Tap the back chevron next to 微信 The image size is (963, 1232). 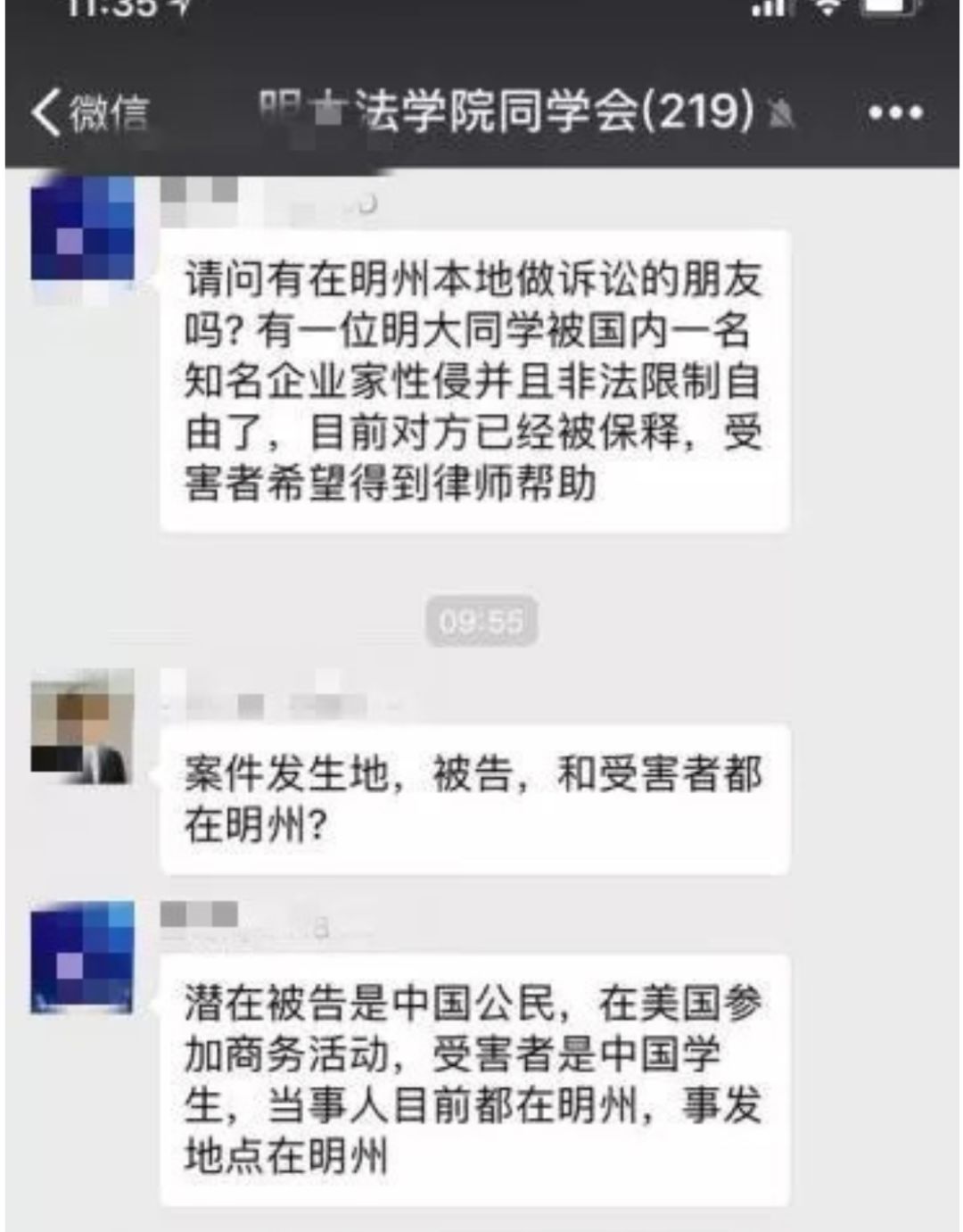click(x=45, y=113)
